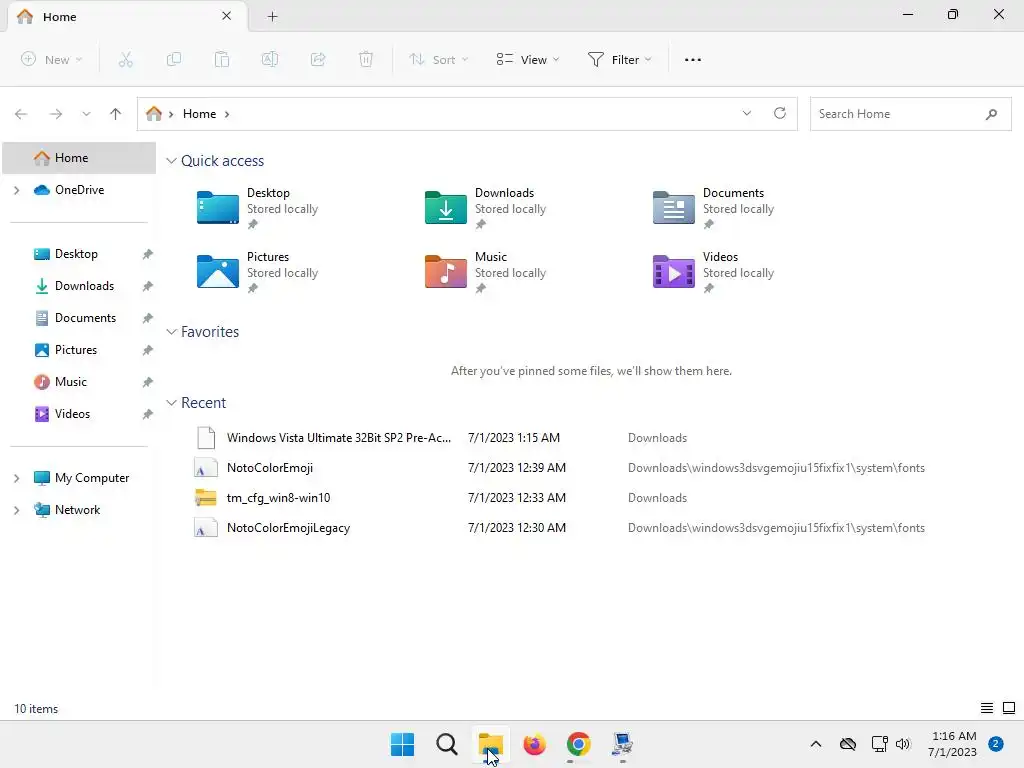Open the Sort dropdown

pyautogui.click(x=439, y=59)
